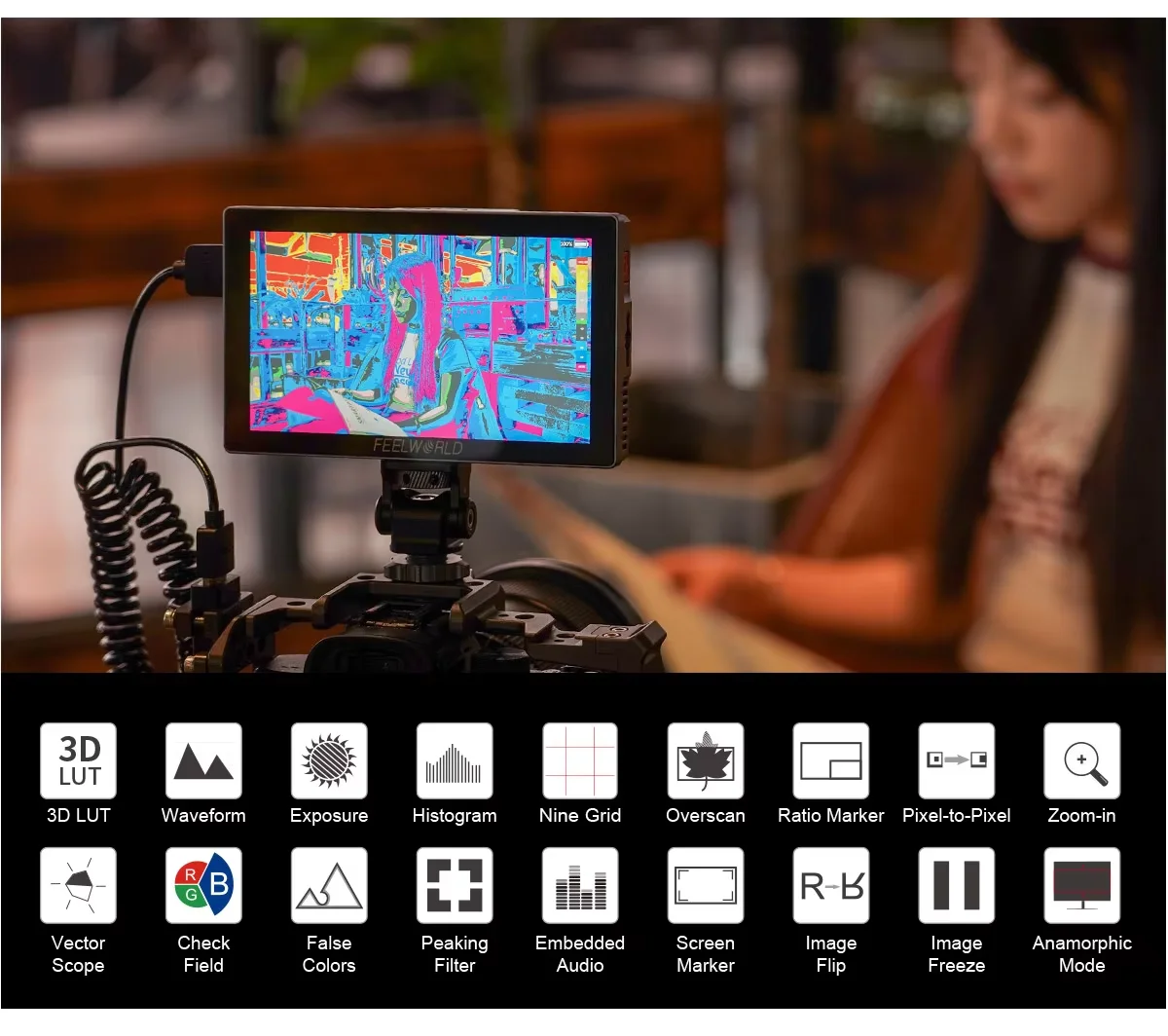Click the Screen Marker icon

point(706,885)
